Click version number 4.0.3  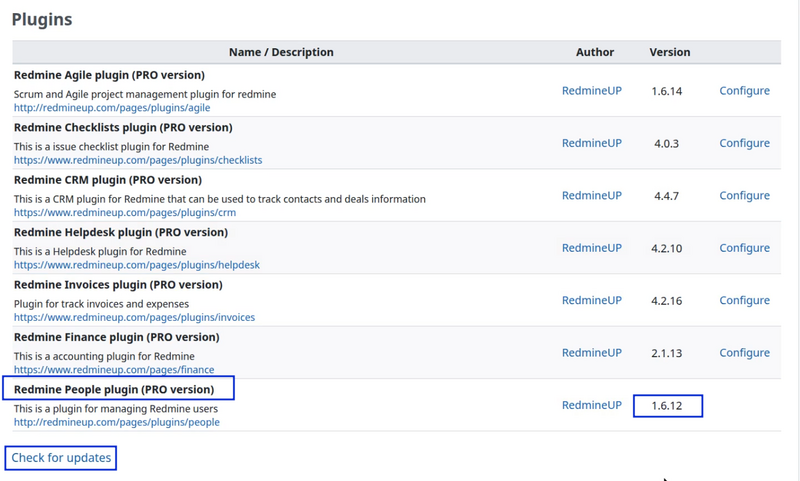point(667,144)
